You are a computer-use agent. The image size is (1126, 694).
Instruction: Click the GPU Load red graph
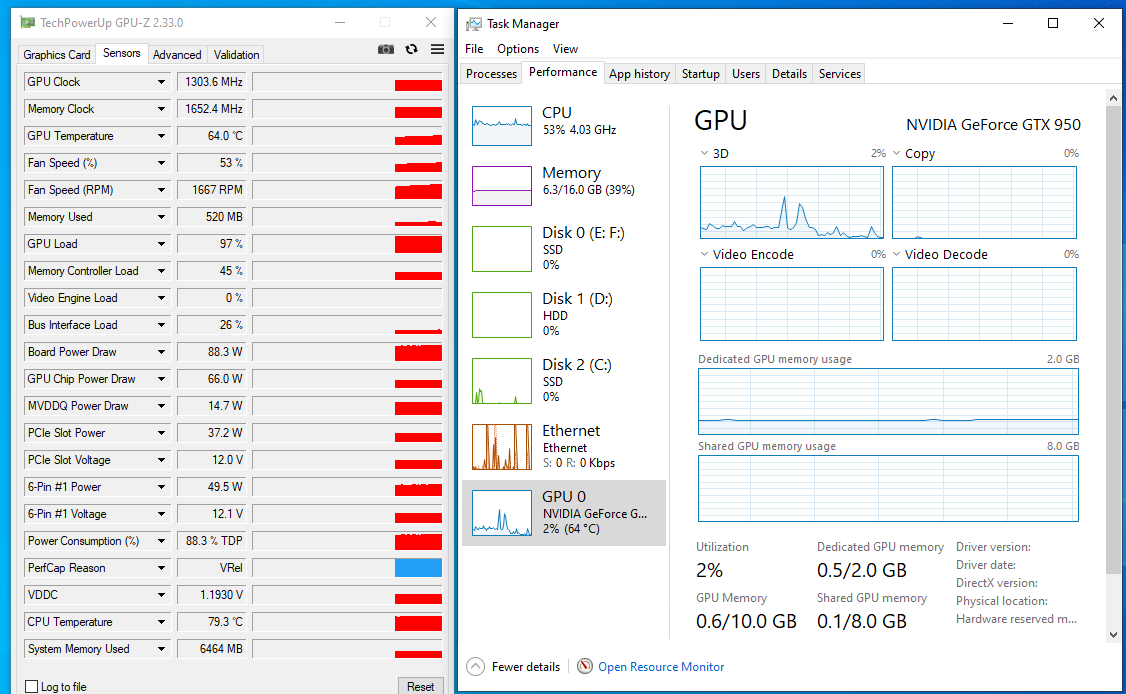(418, 244)
